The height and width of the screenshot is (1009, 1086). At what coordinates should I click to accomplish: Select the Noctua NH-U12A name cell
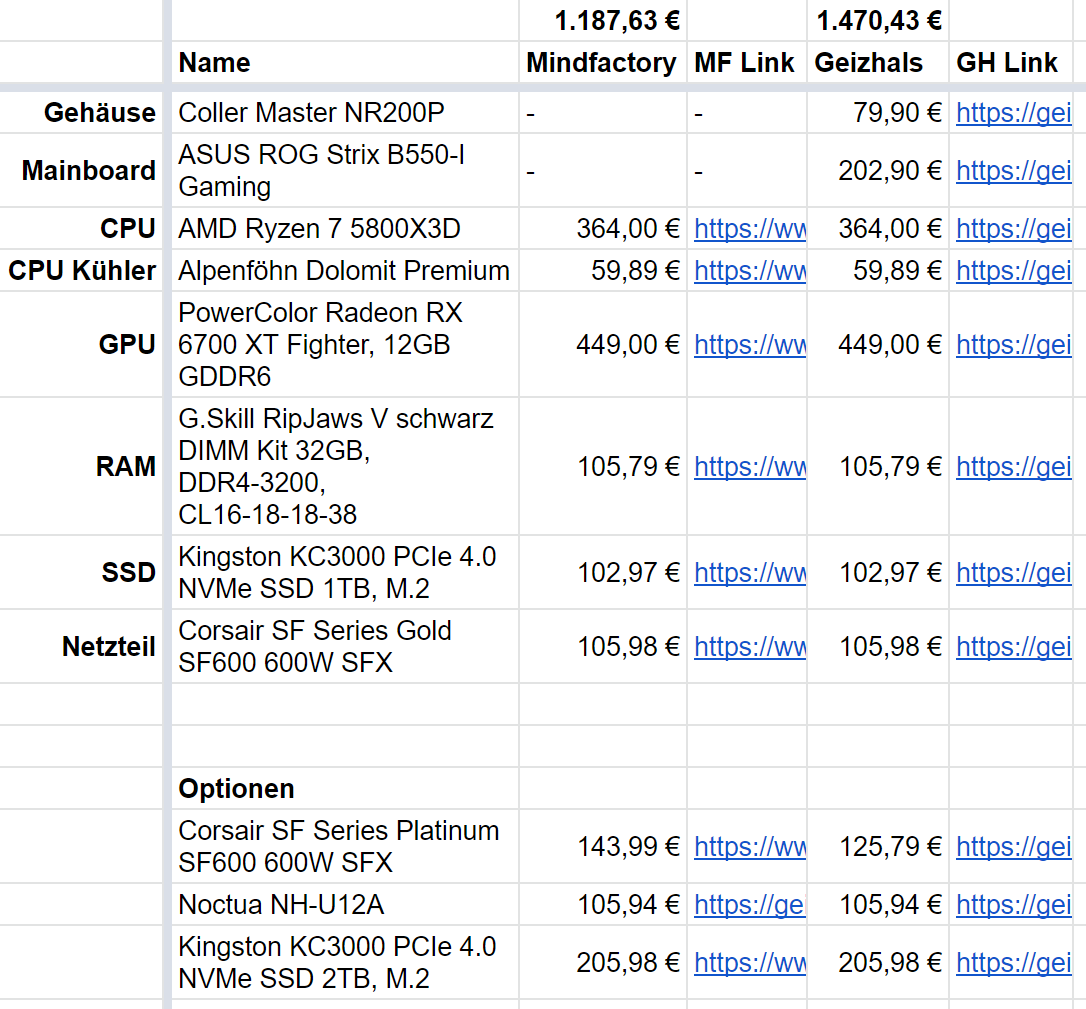pos(345,905)
